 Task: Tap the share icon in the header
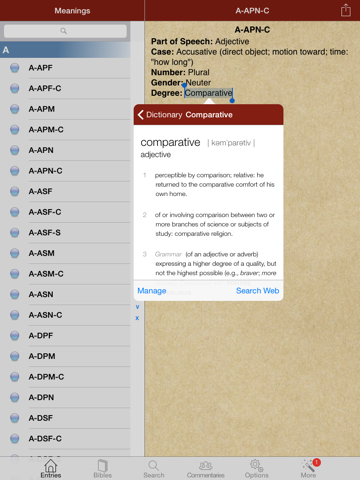(x=346, y=10)
